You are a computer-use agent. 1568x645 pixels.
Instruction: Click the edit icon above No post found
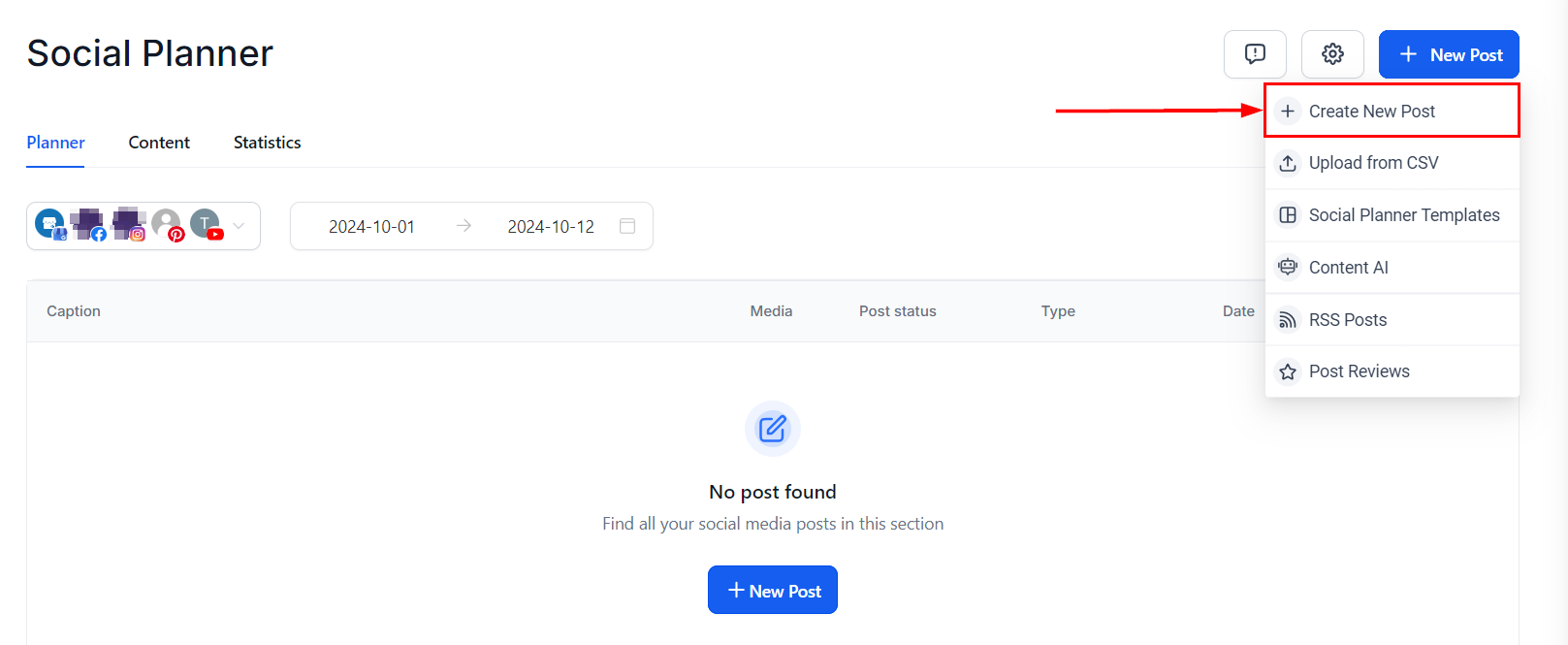773,428
